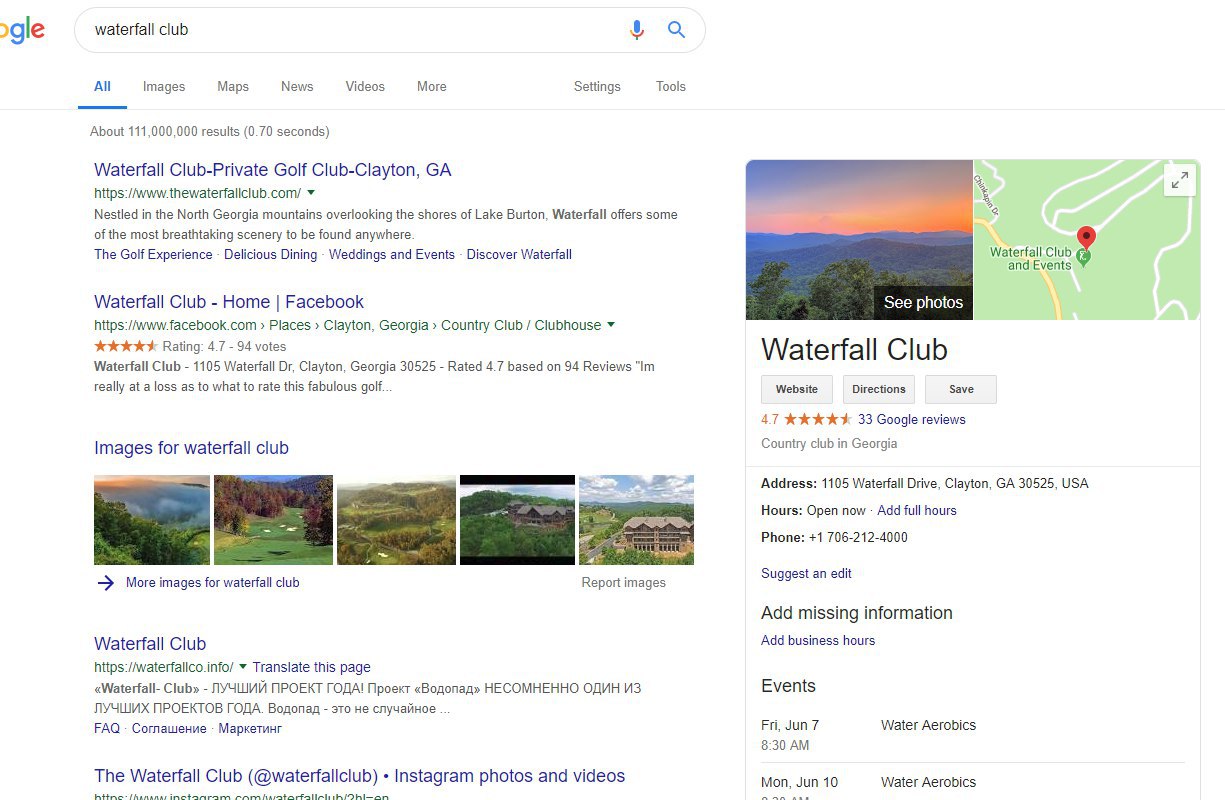This screenshot has width=1225, height=800.
Task: Open The Golf Experience sitelink
Action: pos(153,255)
